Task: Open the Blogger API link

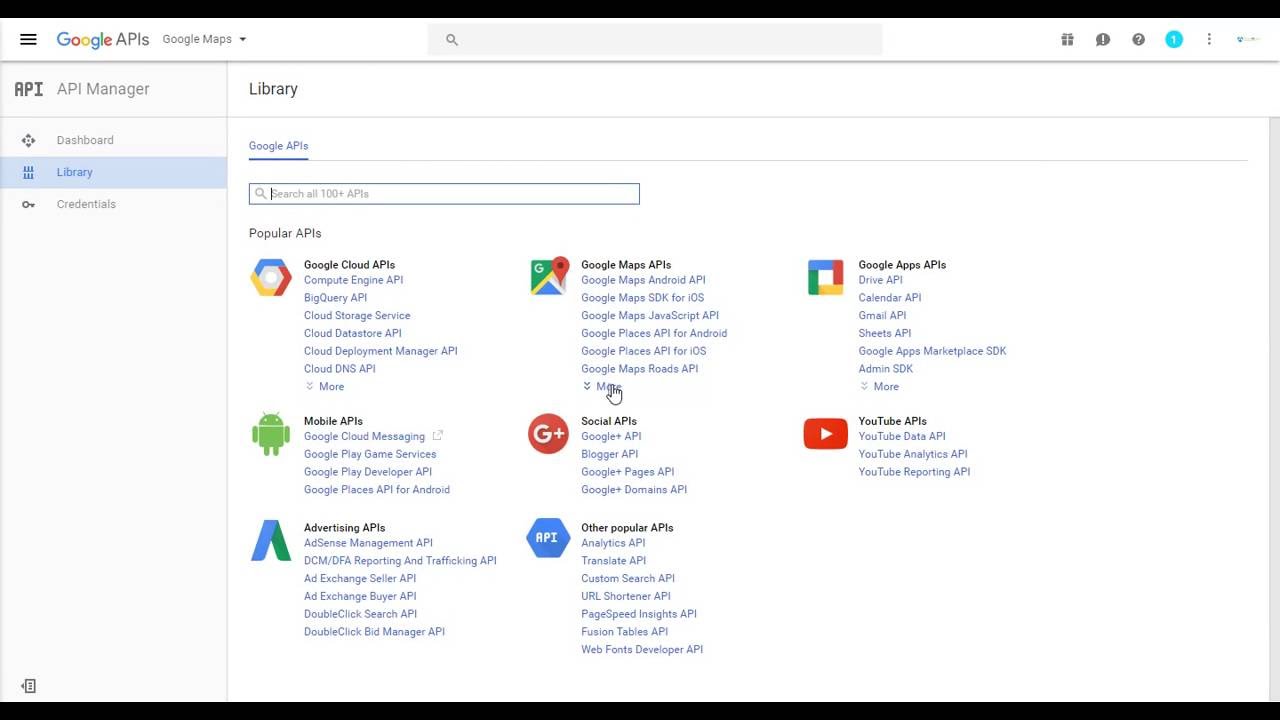Action: 609,454
